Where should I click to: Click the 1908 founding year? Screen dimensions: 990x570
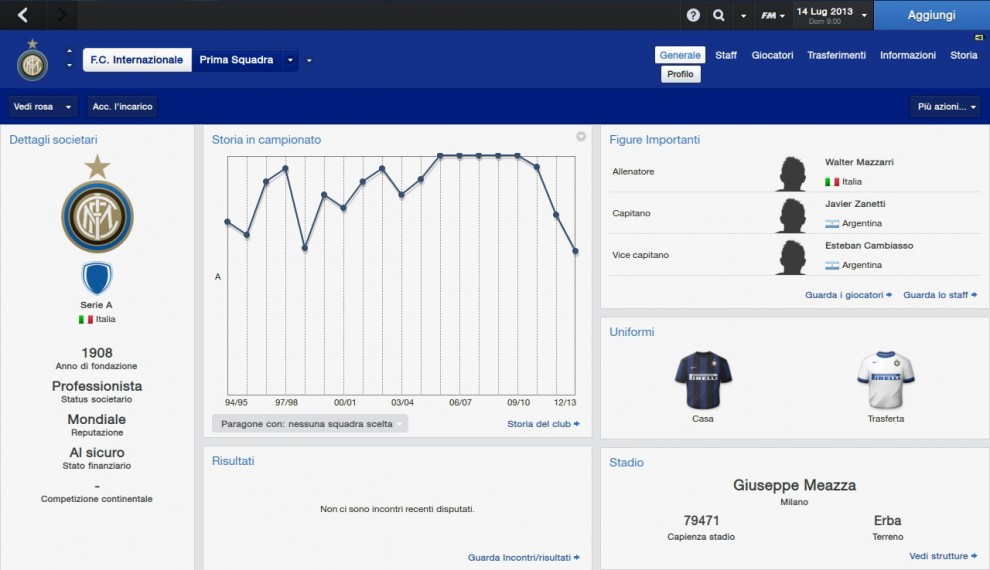point(97,353)
